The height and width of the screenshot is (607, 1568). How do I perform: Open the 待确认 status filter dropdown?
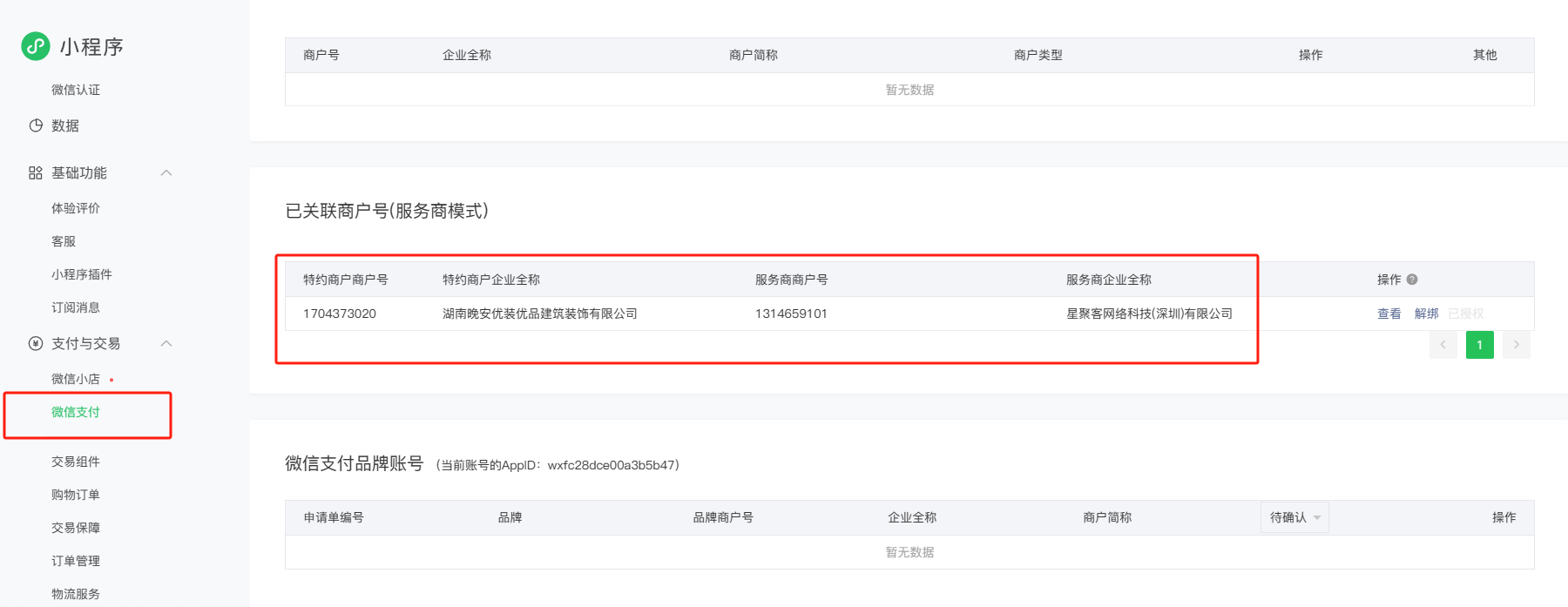(x=1294, y=517)
